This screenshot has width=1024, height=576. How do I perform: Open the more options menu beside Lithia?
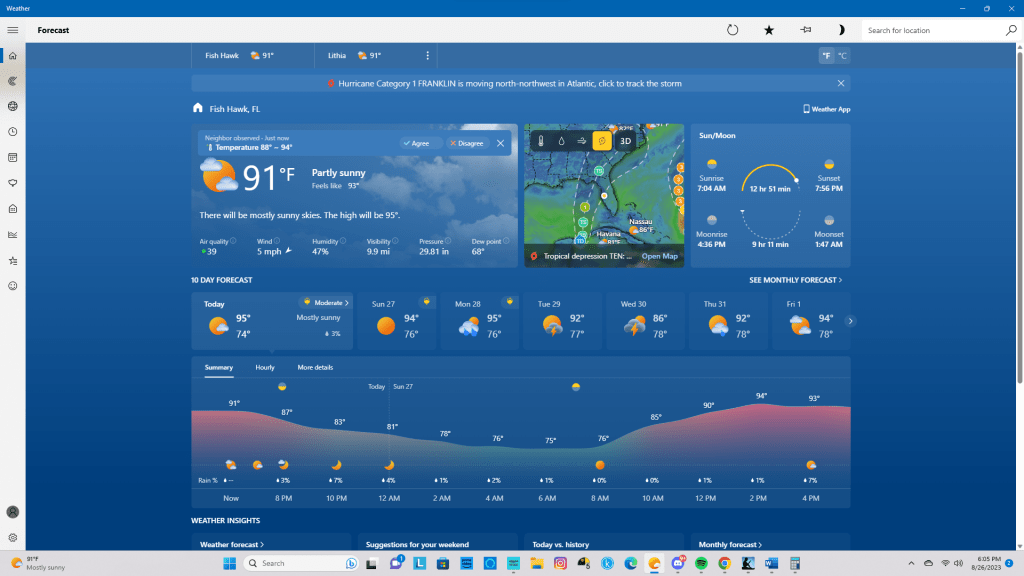[x=428, y=56]
